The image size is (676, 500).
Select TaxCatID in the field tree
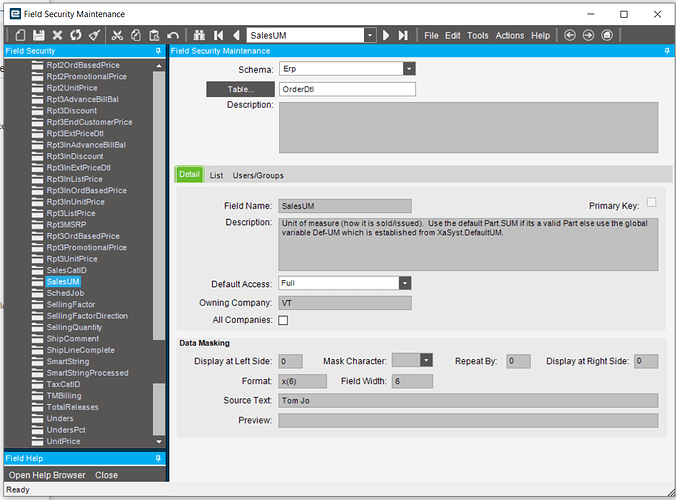(x=63, y=384)
